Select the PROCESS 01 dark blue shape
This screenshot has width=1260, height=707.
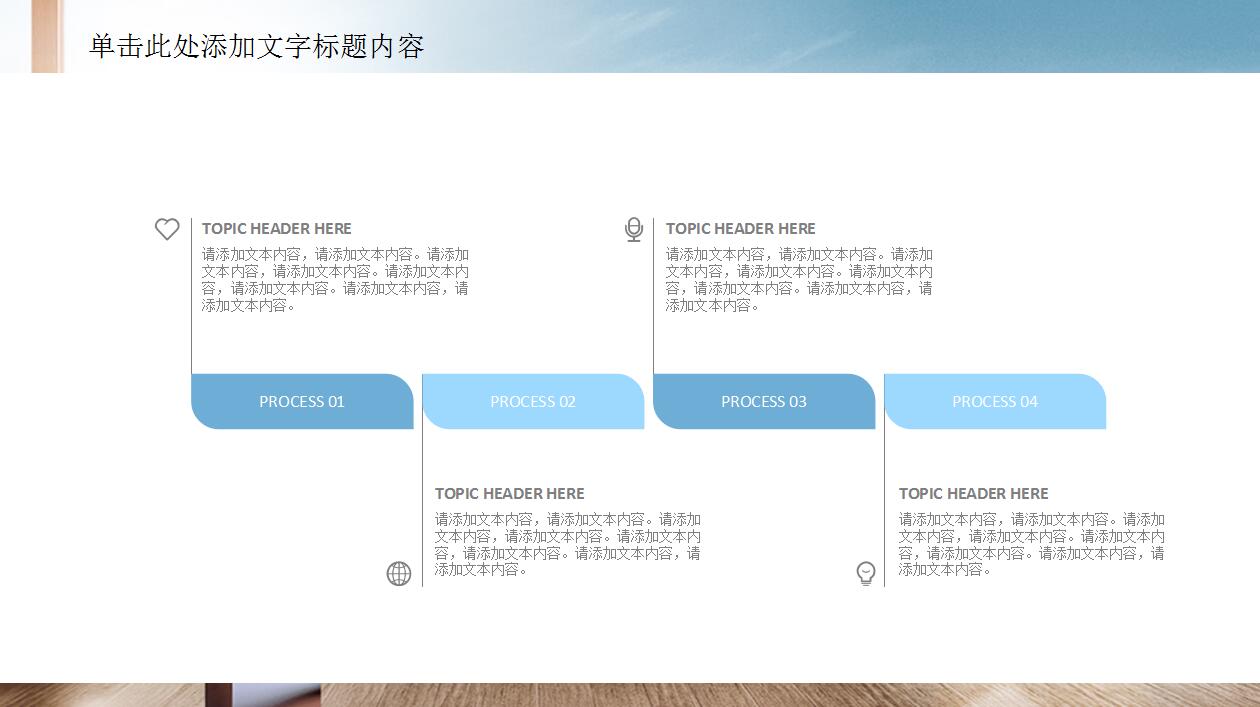coord(301,402)
